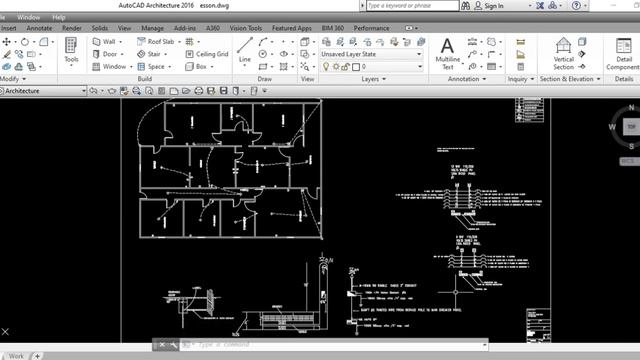Select the Multiline Text tool
The width and height of the screenshot is (640, 360).
(448, 54)
